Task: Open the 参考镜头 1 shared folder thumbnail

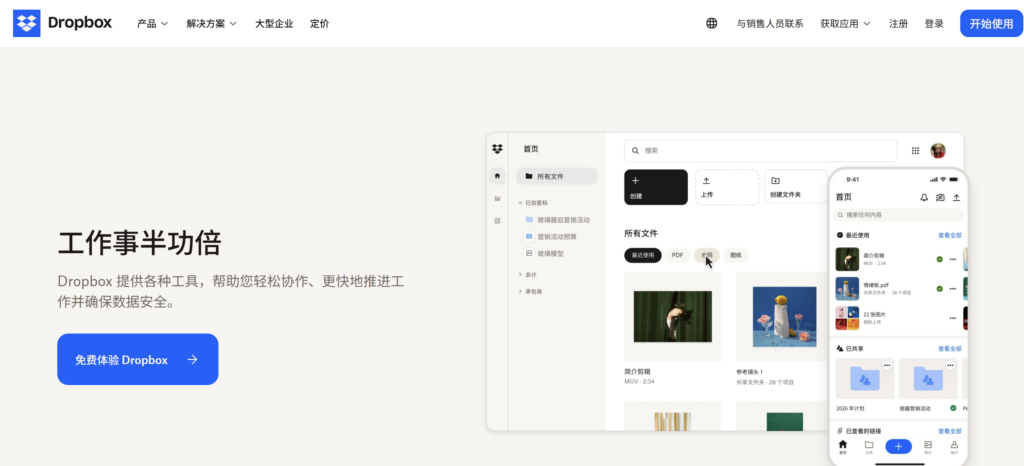Action: (x=784, y=317)
